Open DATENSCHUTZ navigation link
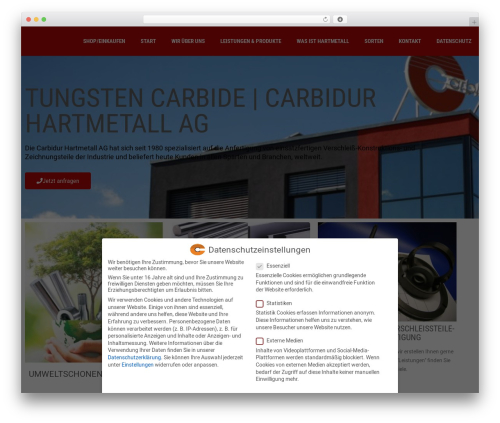500x423 pixels. (x=454, y=41)
